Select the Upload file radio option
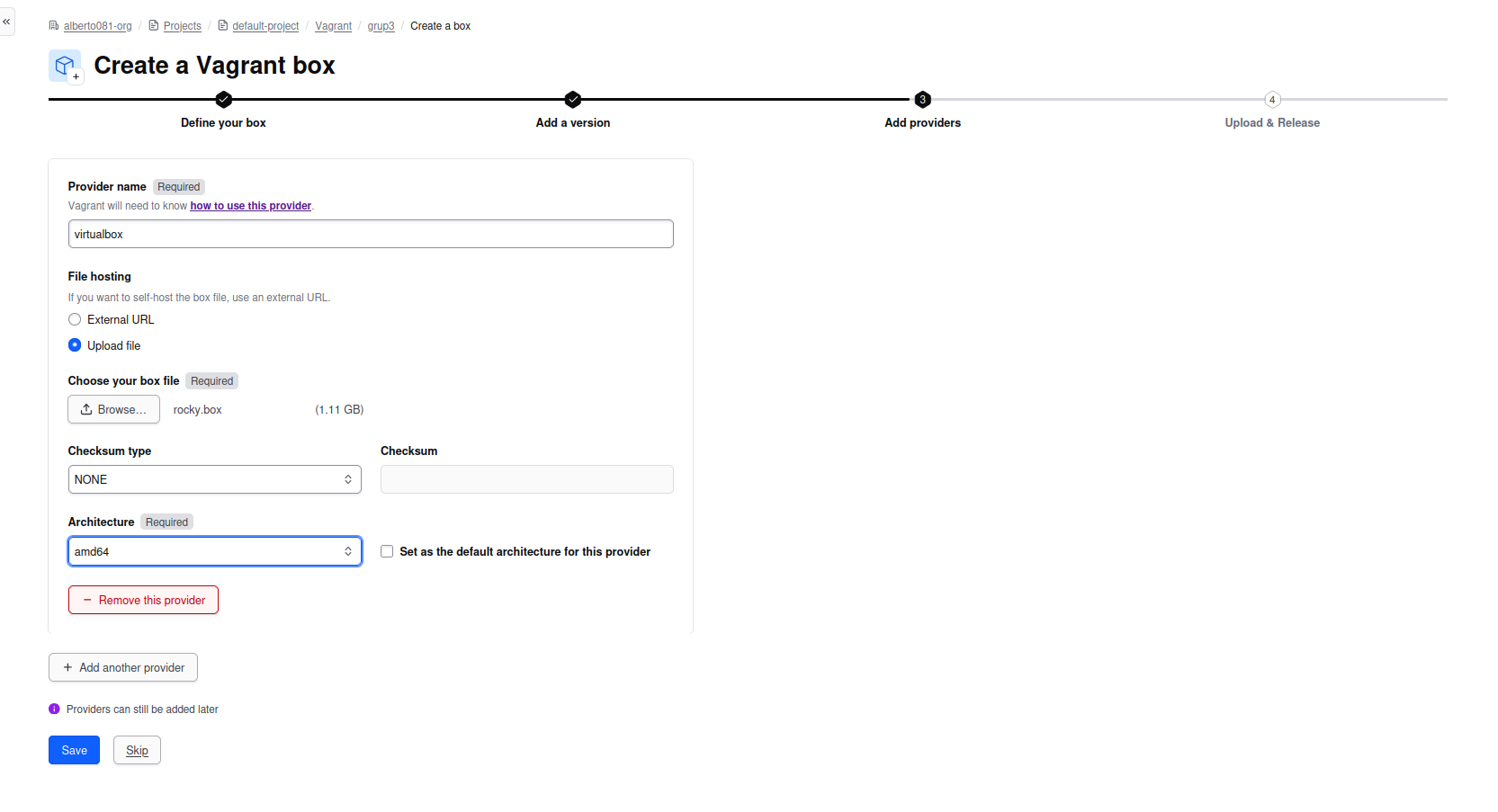1498x812 pixels. [x=75, y=345]
